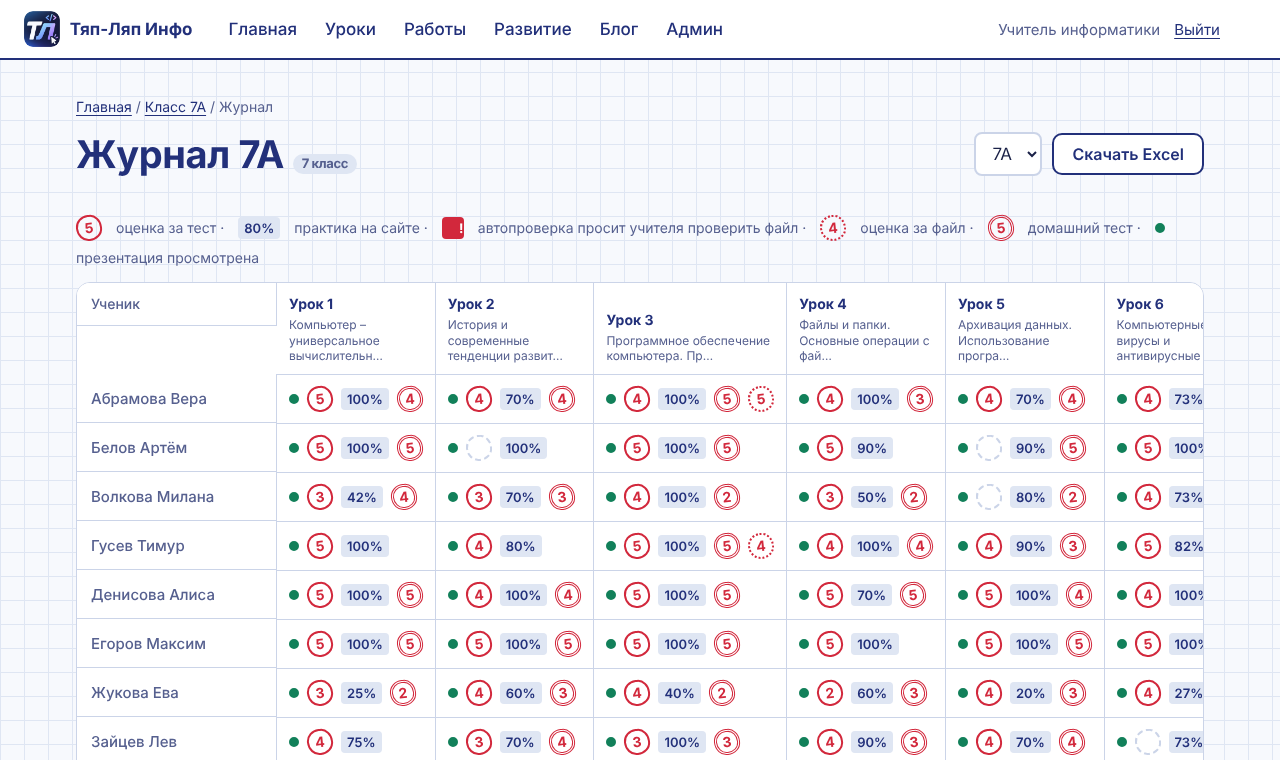Open the Блог page
The width and height of the screenshot is (1280, 760).
(619, 29)
